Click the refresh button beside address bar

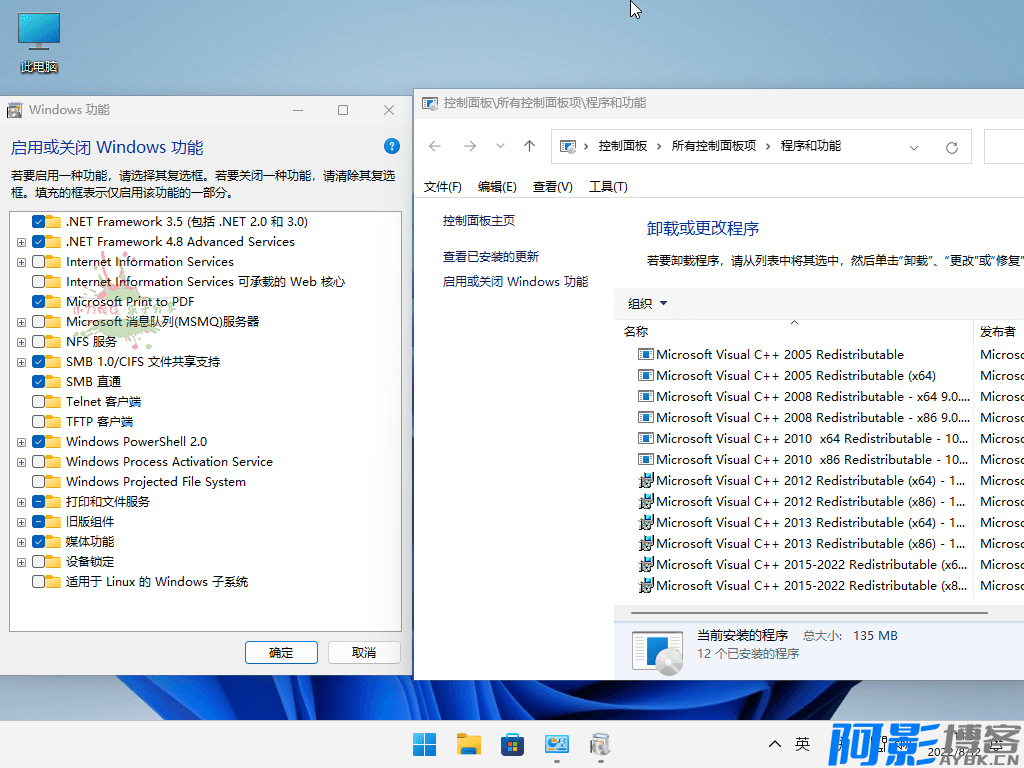pos(952,147)
